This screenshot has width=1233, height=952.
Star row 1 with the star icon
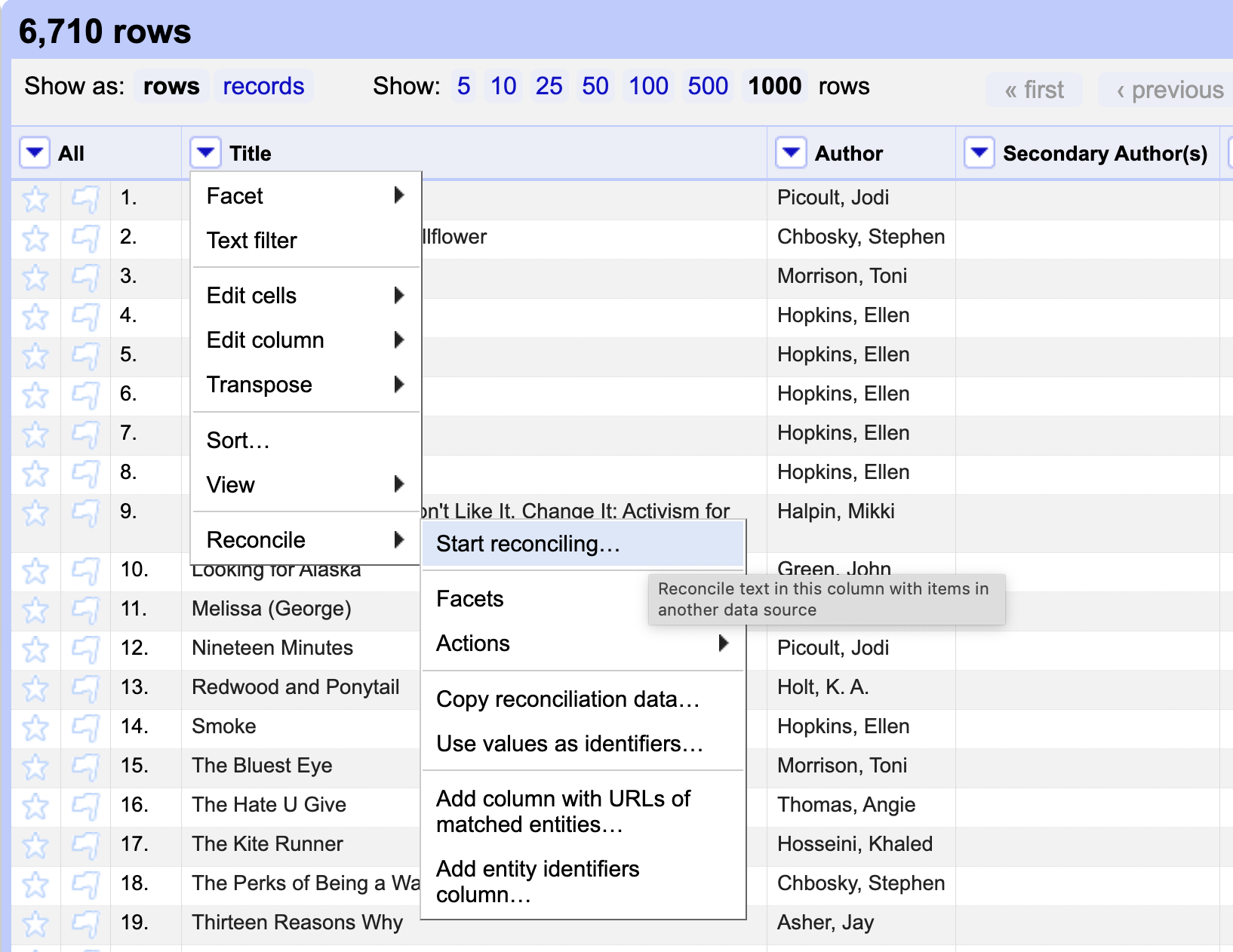[35, 199]
